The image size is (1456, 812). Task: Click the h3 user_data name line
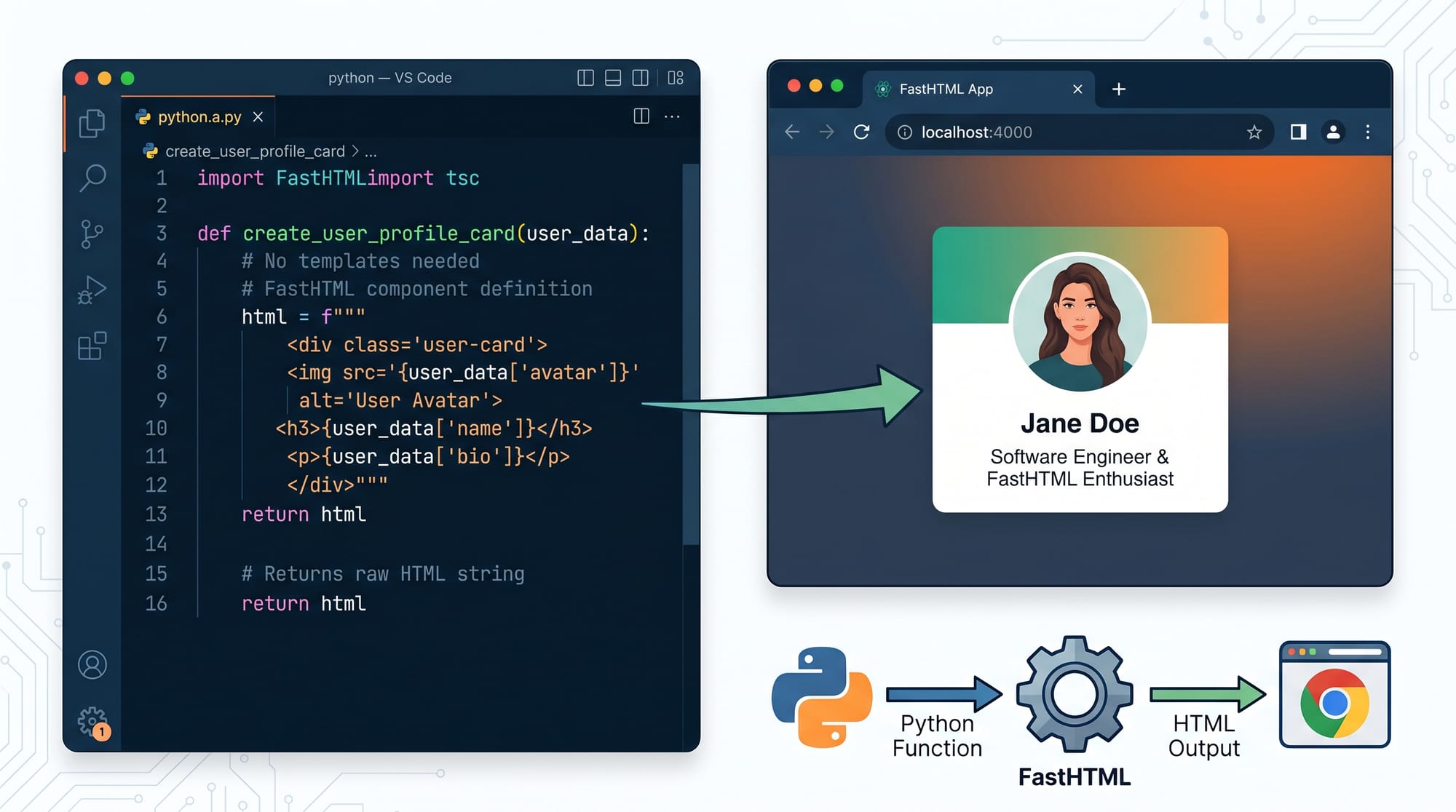(x=434, y=429)
